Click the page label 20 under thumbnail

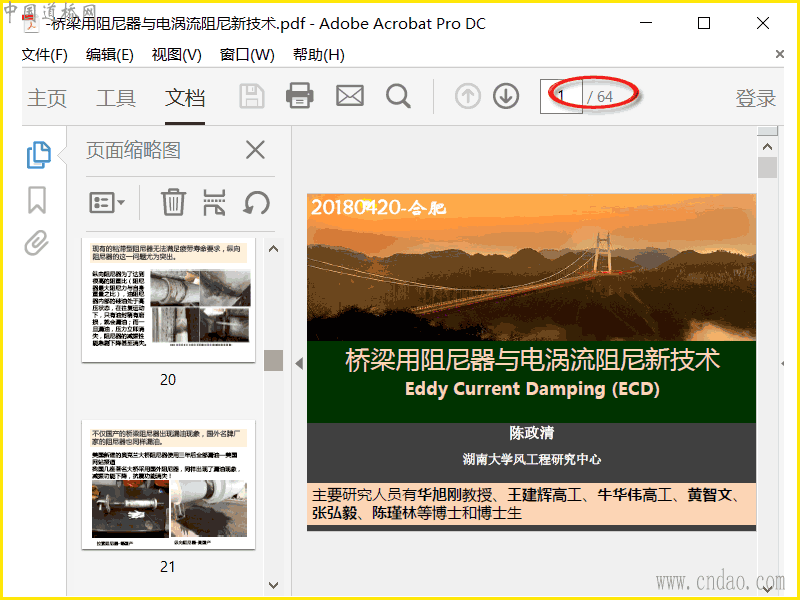pyautogui.click(x=168, y=380)
